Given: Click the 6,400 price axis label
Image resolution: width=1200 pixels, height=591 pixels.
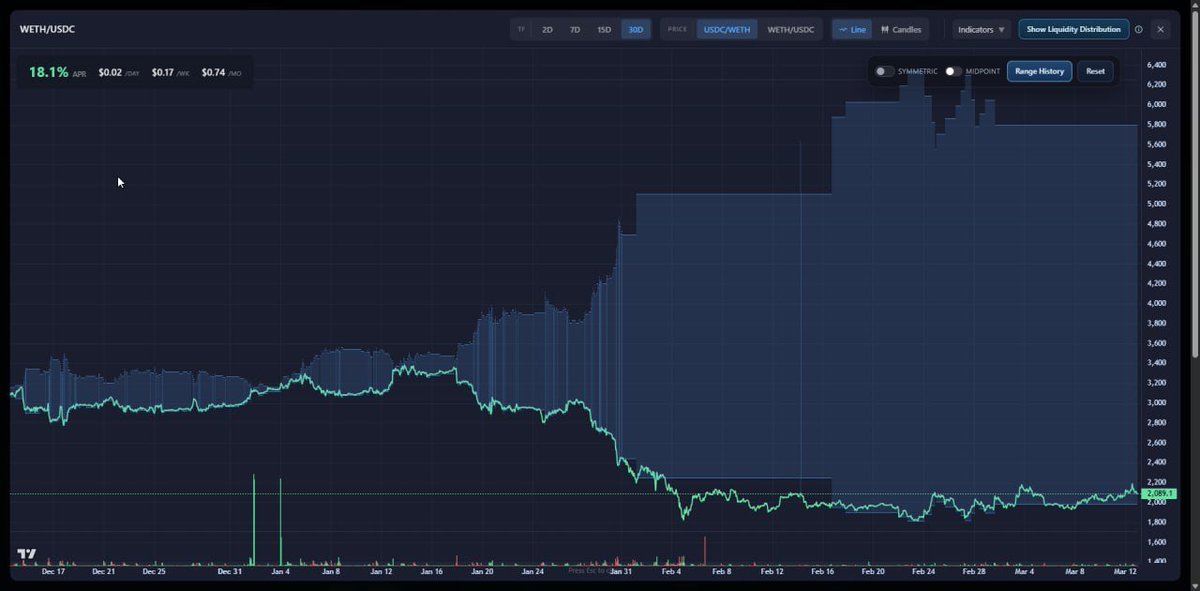Looking at the screenshot, I should point(1157,65).
